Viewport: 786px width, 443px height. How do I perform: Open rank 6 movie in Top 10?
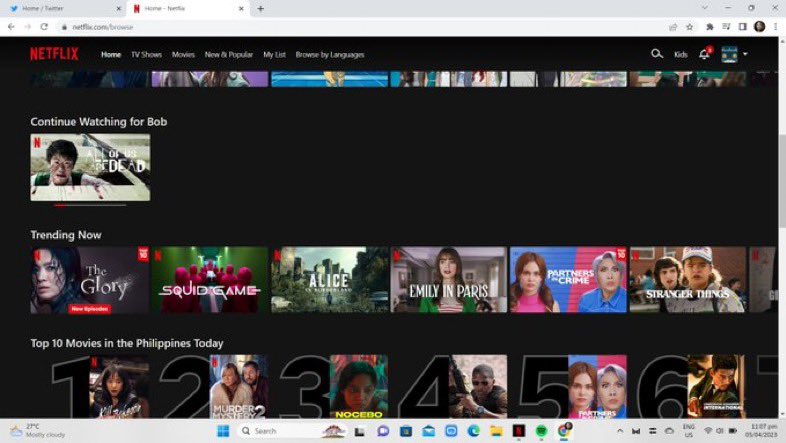pos(716,386)
